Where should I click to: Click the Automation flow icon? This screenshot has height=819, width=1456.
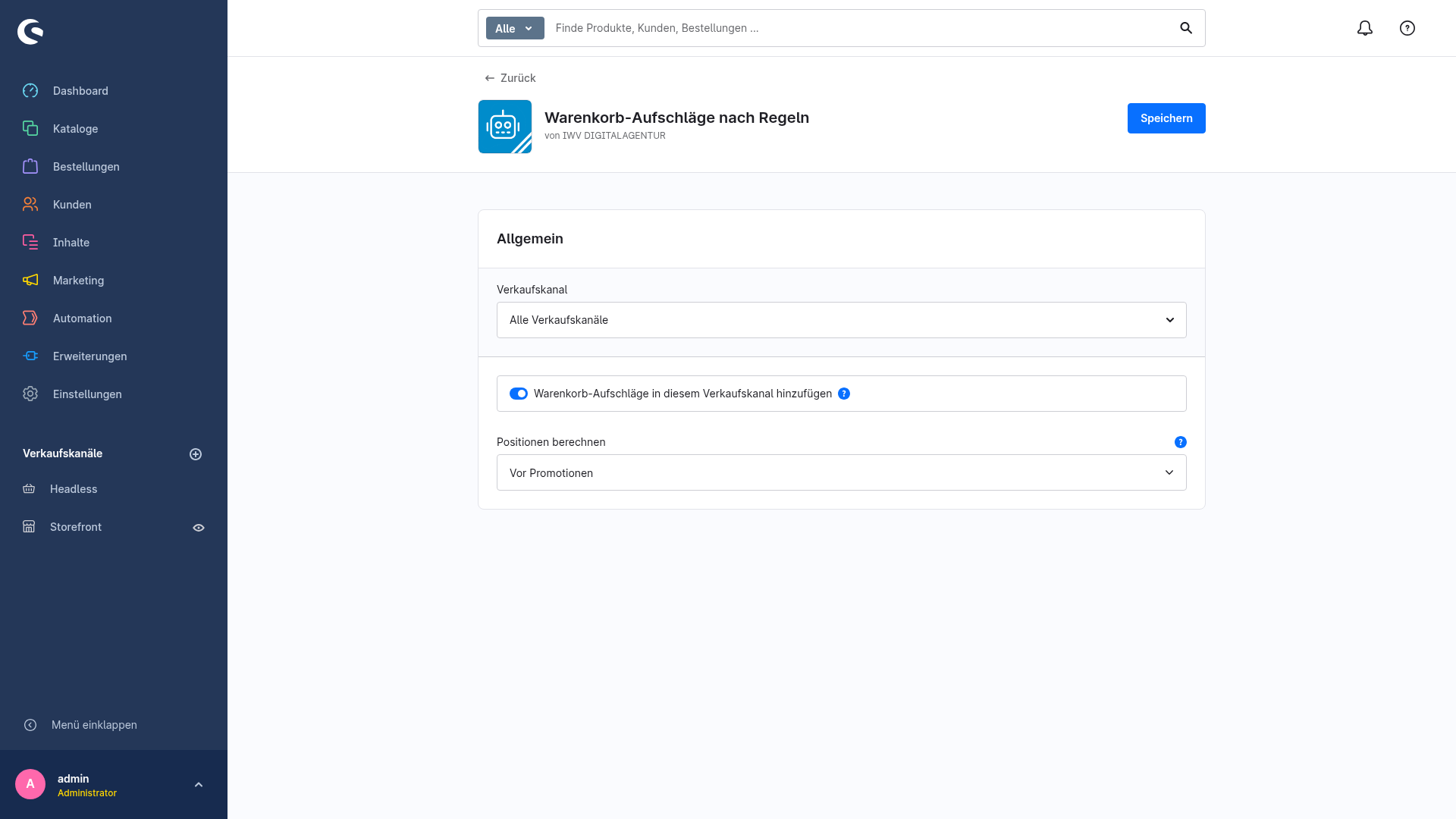(x=30, y=318)
